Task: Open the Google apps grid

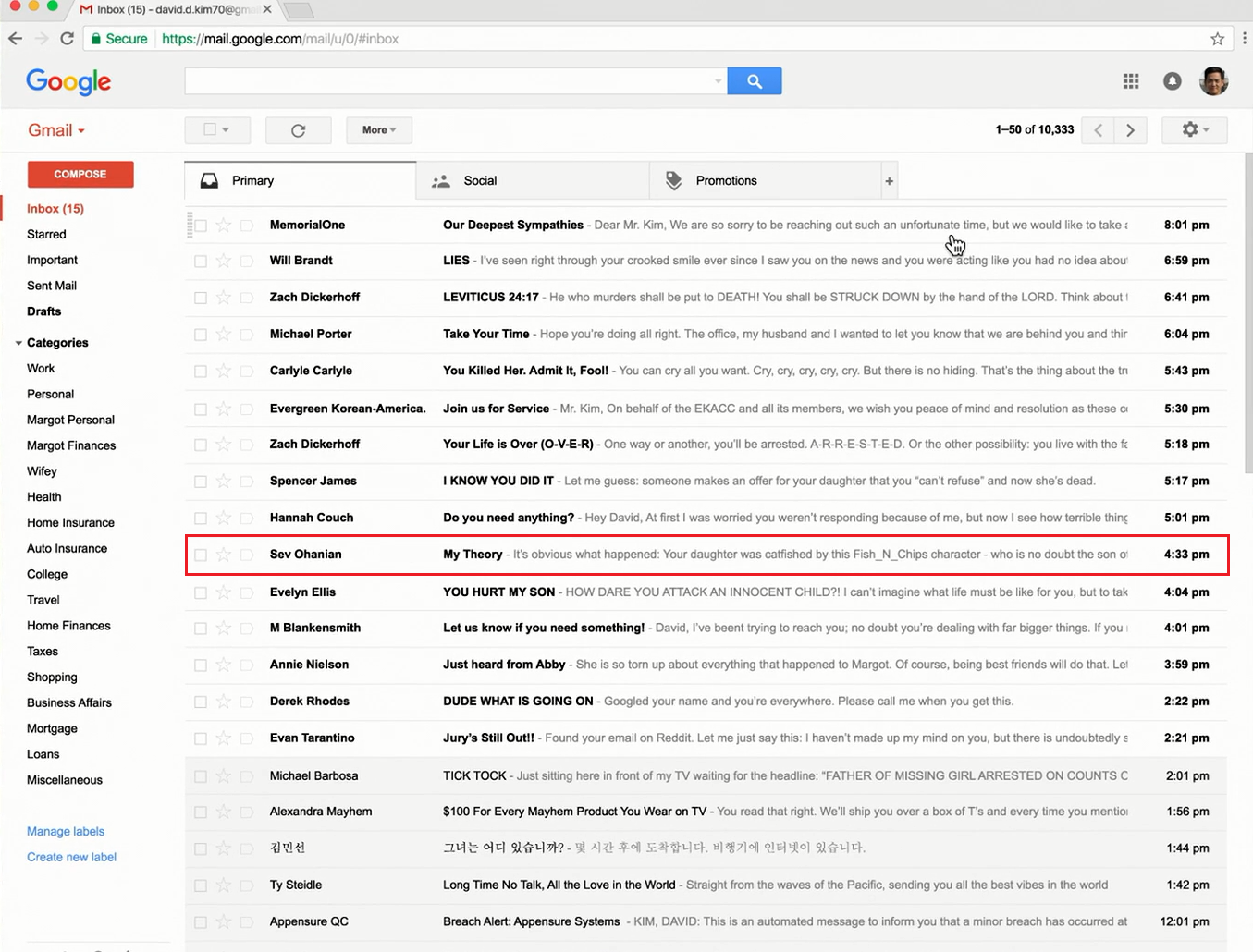Action: click(x=1130, y=81)
